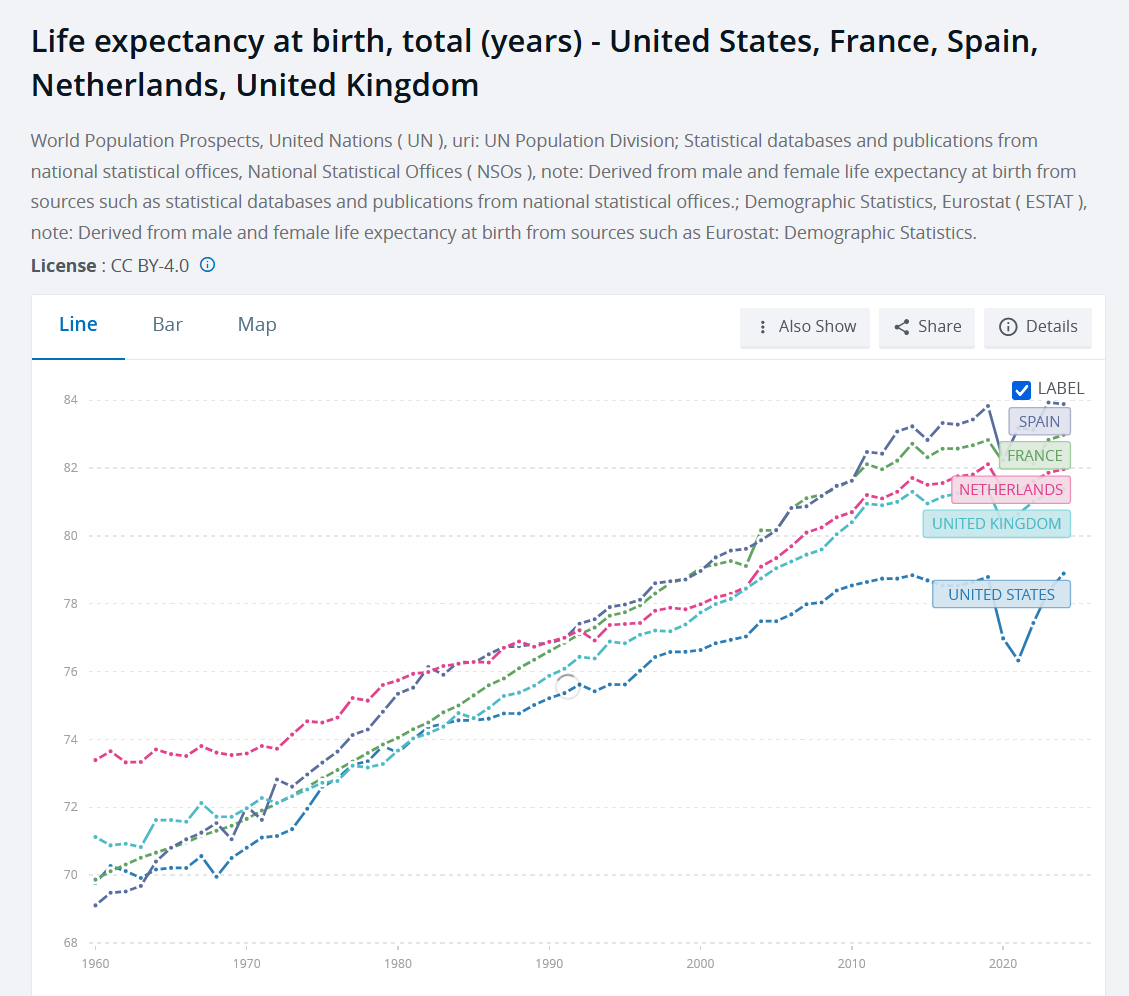This screenshot has height=996, width=1129.
Task: Open the Share button
Action: (x=927, y=328)
